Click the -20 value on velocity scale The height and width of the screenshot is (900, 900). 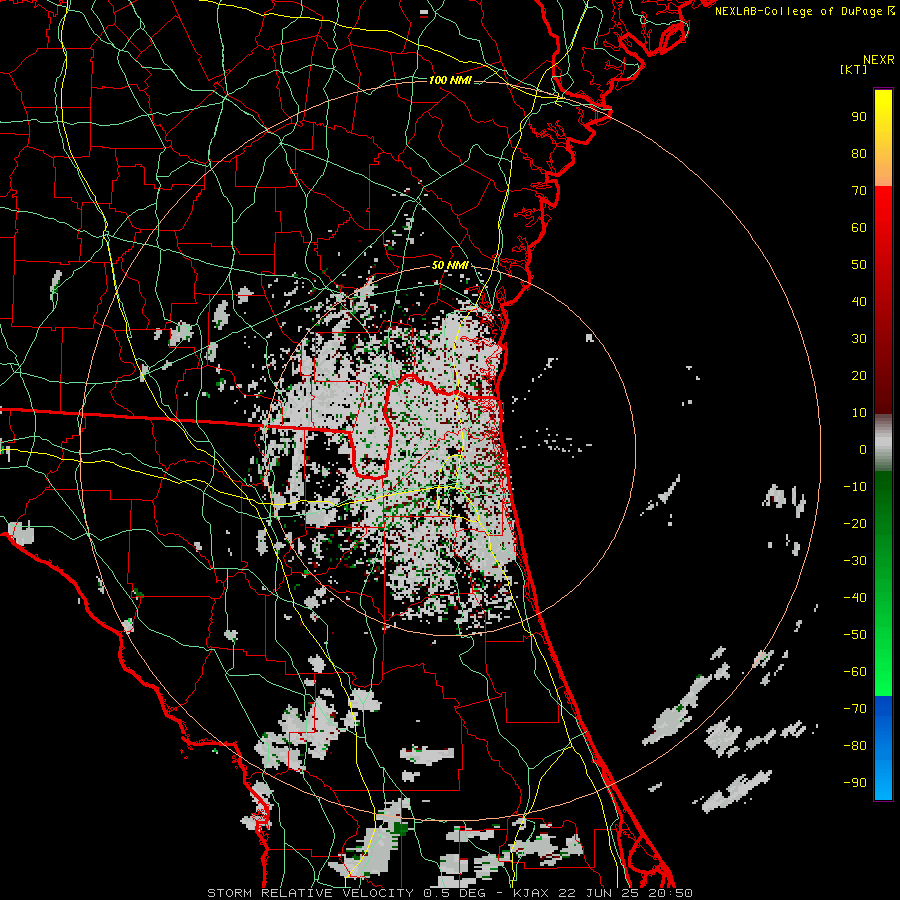855,524
